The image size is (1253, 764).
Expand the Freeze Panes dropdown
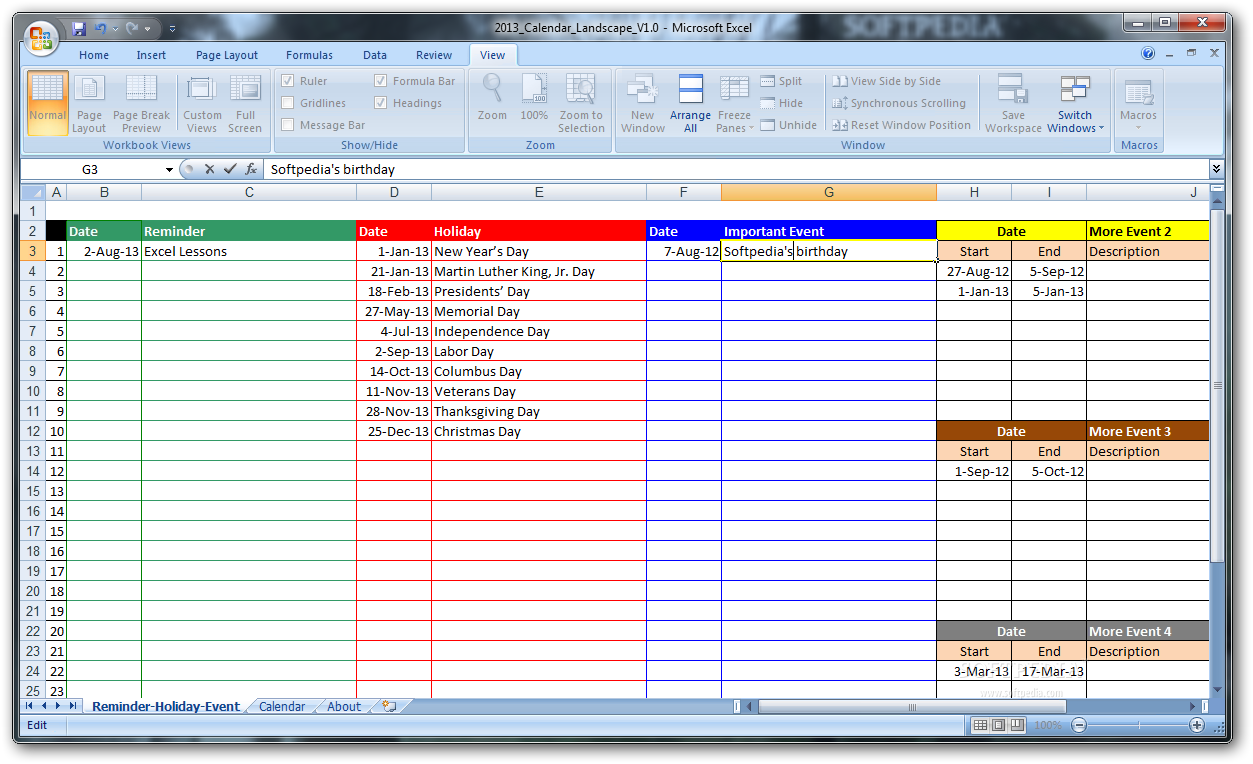coord(735,103)
